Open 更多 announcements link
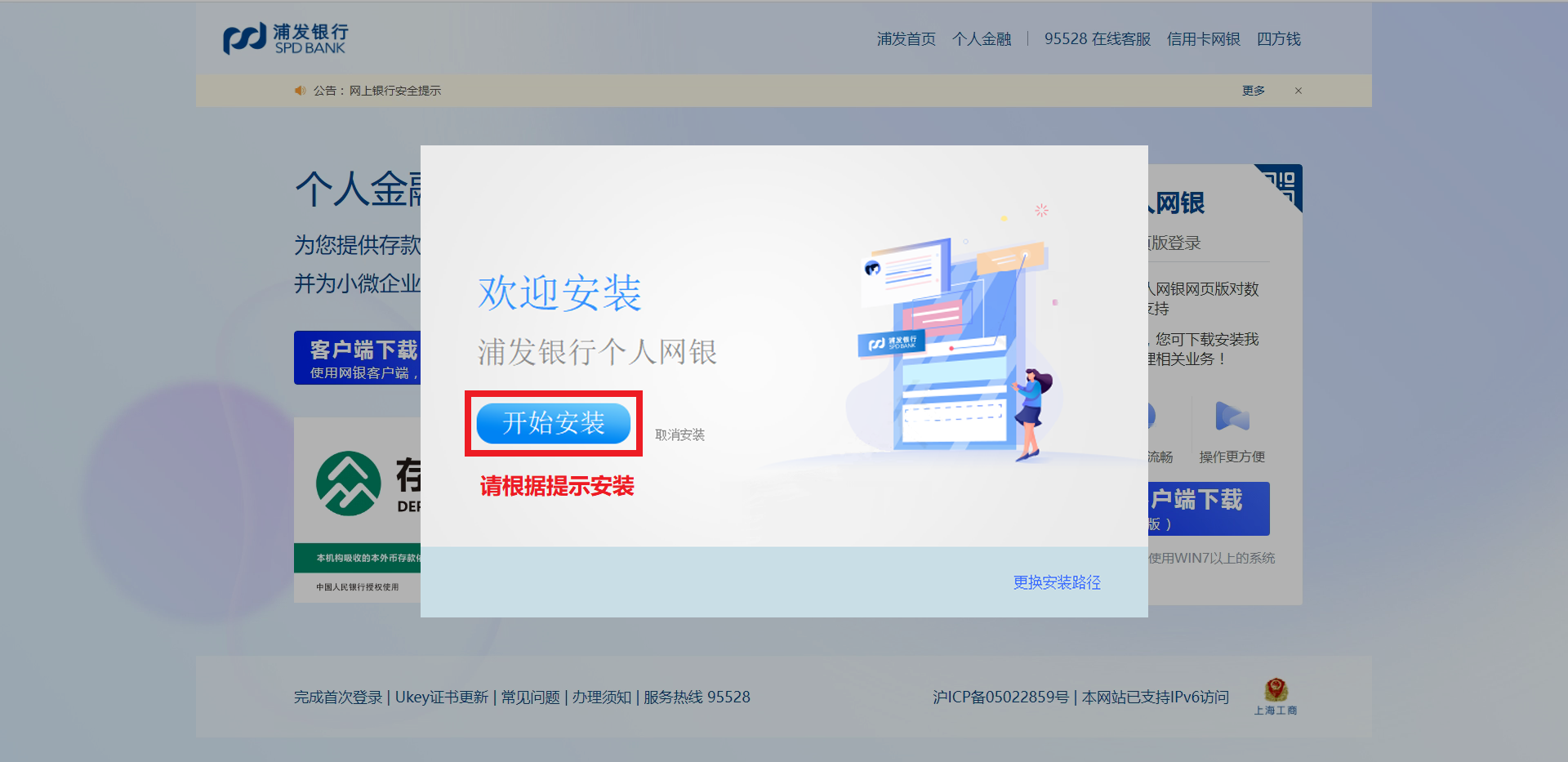The height and width of the screenshot is (762, 1568). pyautogui.click(x=1254, y=91)
